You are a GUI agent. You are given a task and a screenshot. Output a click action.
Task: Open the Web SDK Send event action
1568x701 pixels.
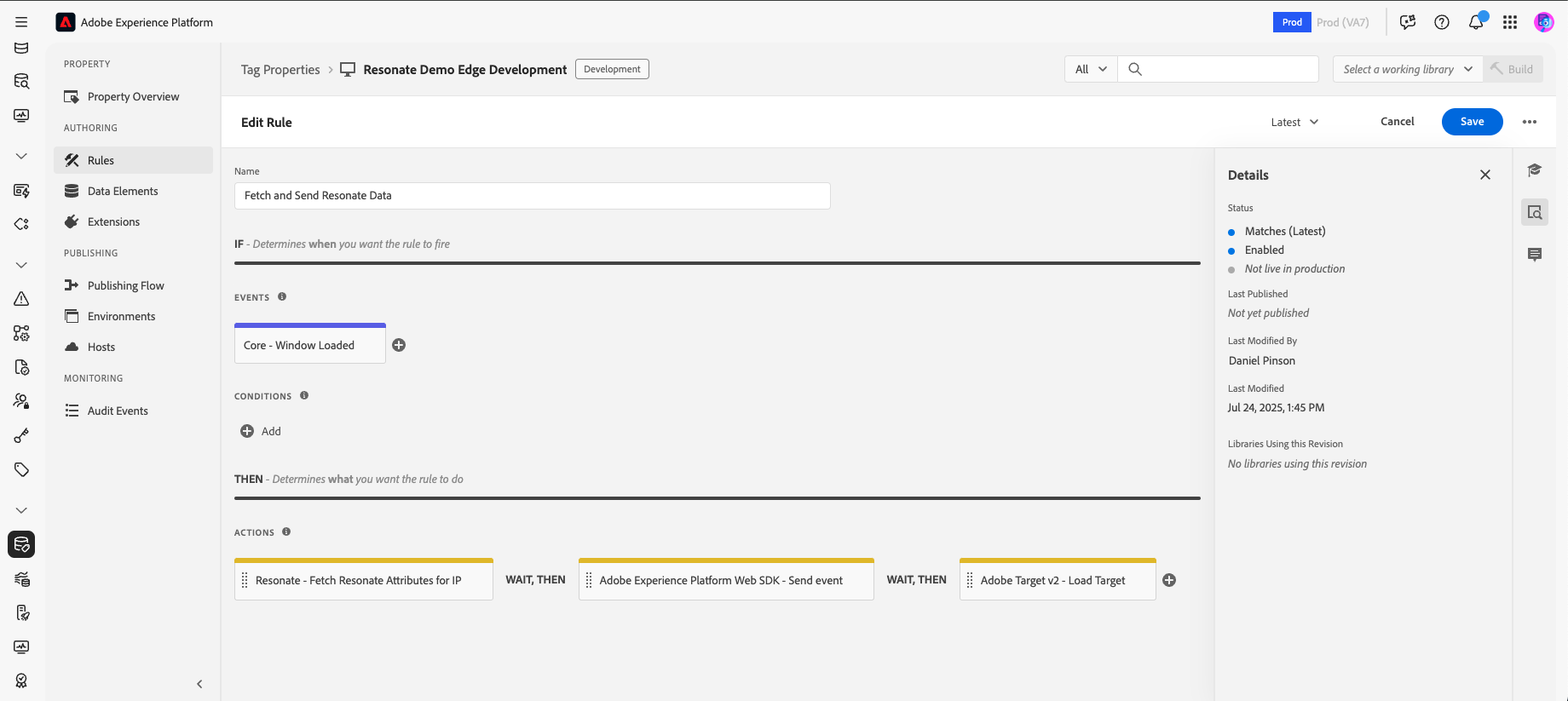click(x=726, y=579)
